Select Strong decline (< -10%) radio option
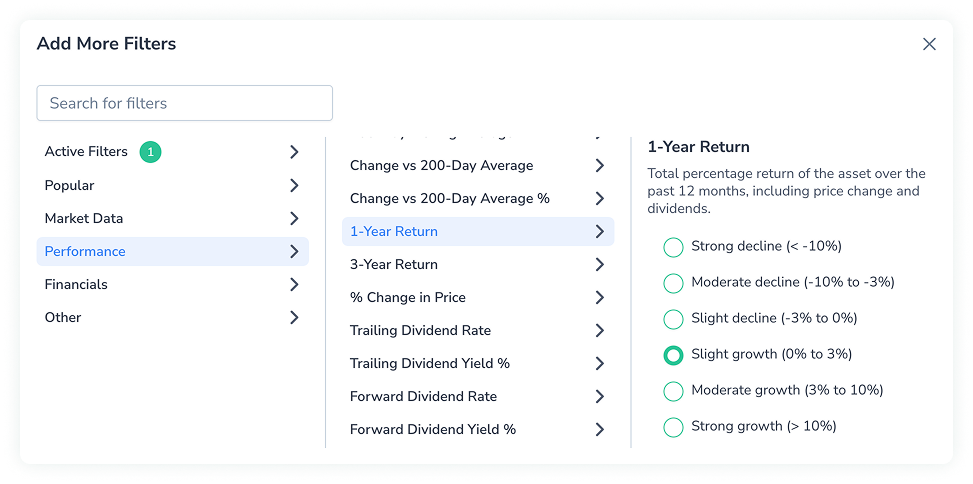Screen dimensions: 973x484 [673, 247]
